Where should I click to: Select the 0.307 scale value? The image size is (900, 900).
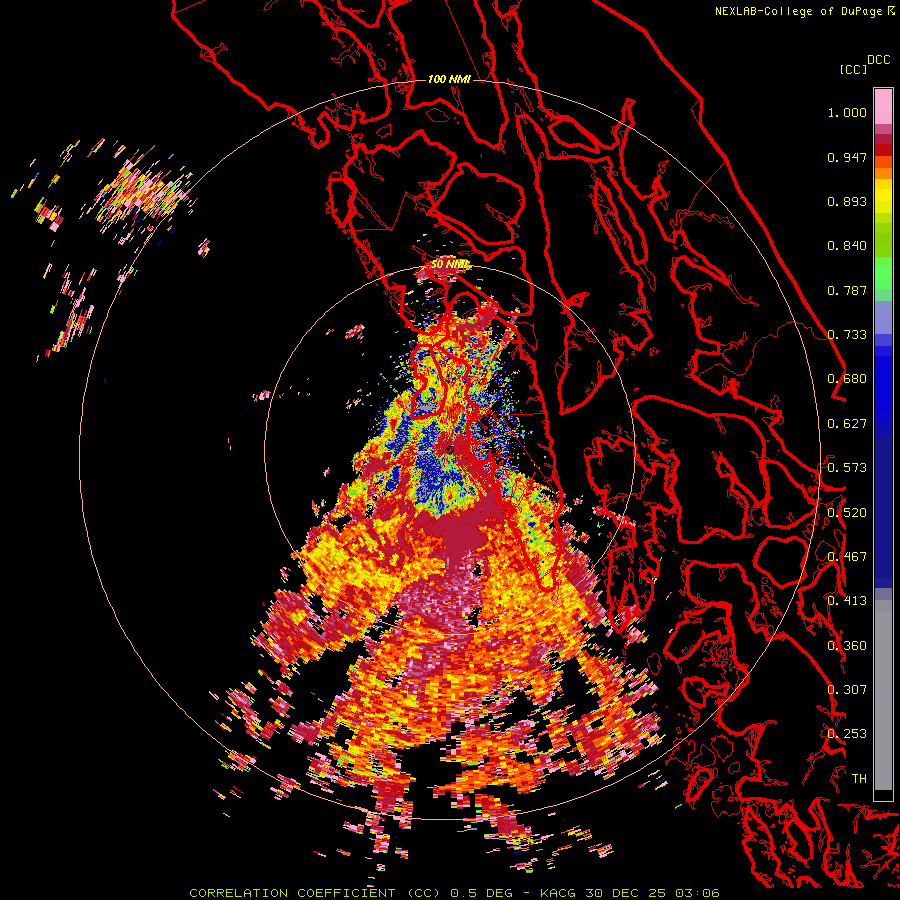pyautogui.click(x=847, y=690)
